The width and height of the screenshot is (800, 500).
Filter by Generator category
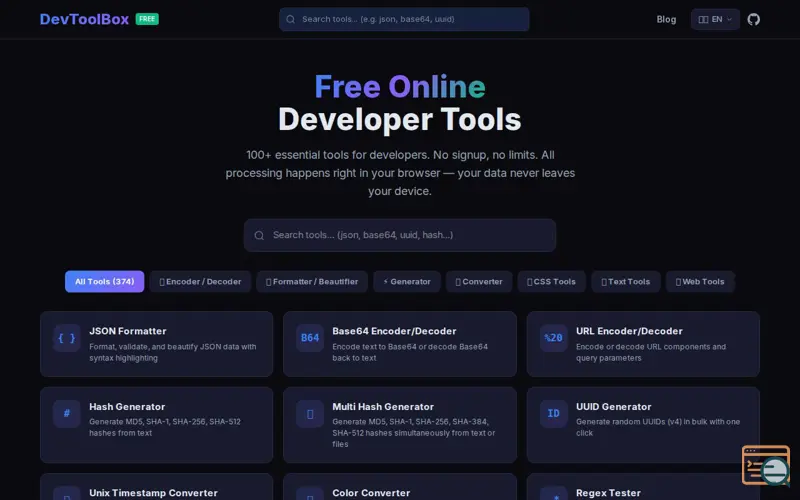pyautogui.click(x=407, y=282)
